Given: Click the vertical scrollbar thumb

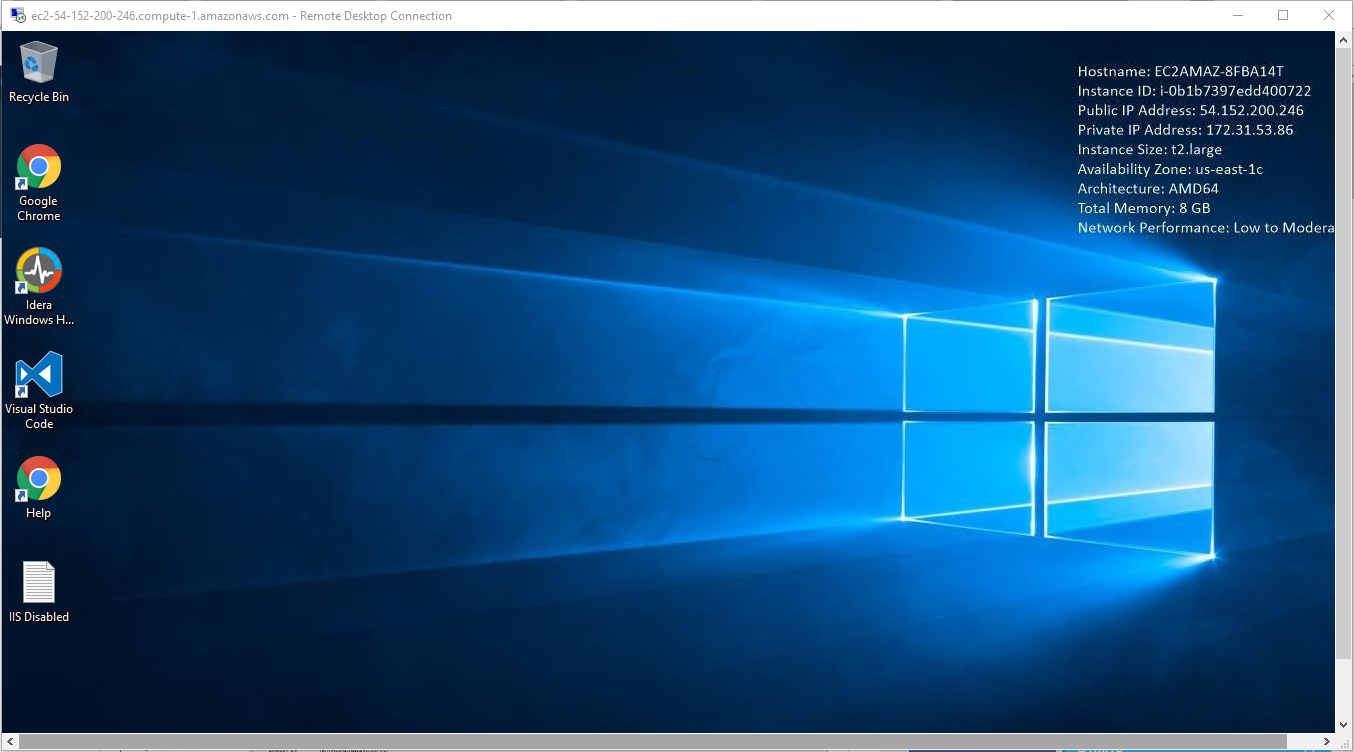Looking at the screenshot, I should tap(1344, 350).
